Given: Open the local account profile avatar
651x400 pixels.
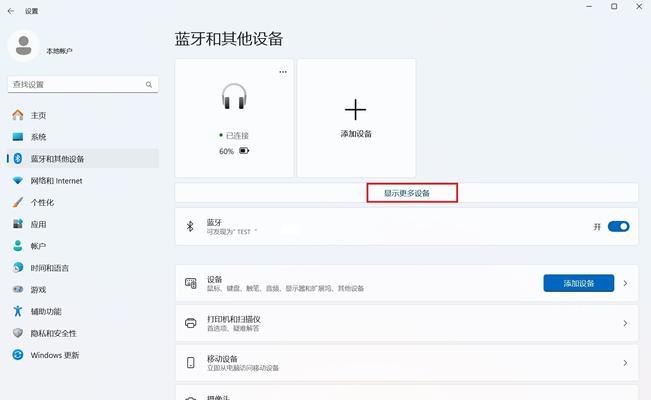Looking at the screenshot, I should pyautogui.click(x=24, y=46).
